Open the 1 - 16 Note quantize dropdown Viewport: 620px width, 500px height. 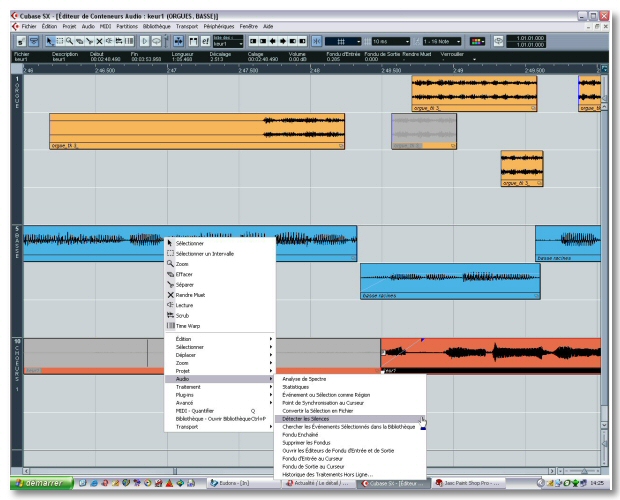[442, 42]
